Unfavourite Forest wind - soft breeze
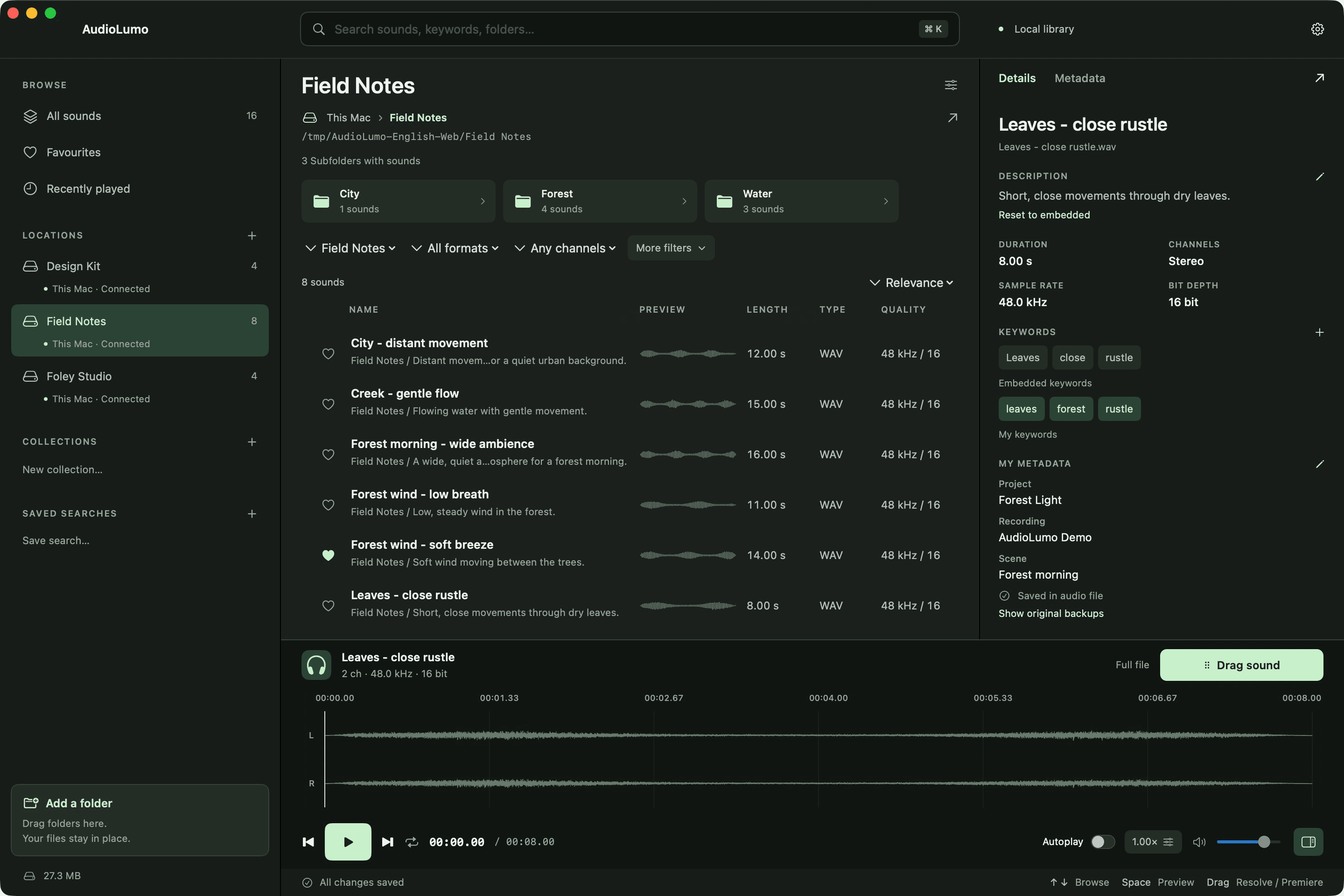 pyautogui.click(x=328, y=555)
